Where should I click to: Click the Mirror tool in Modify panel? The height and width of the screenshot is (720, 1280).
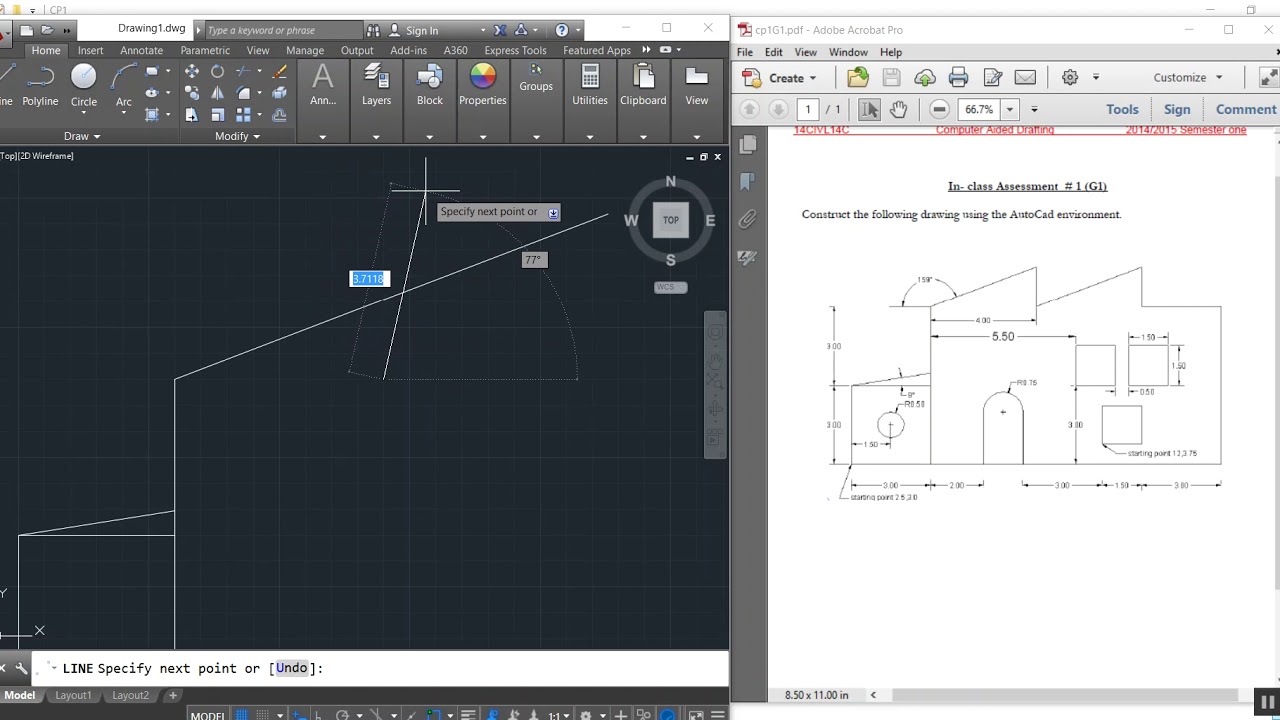pos(217,93)
